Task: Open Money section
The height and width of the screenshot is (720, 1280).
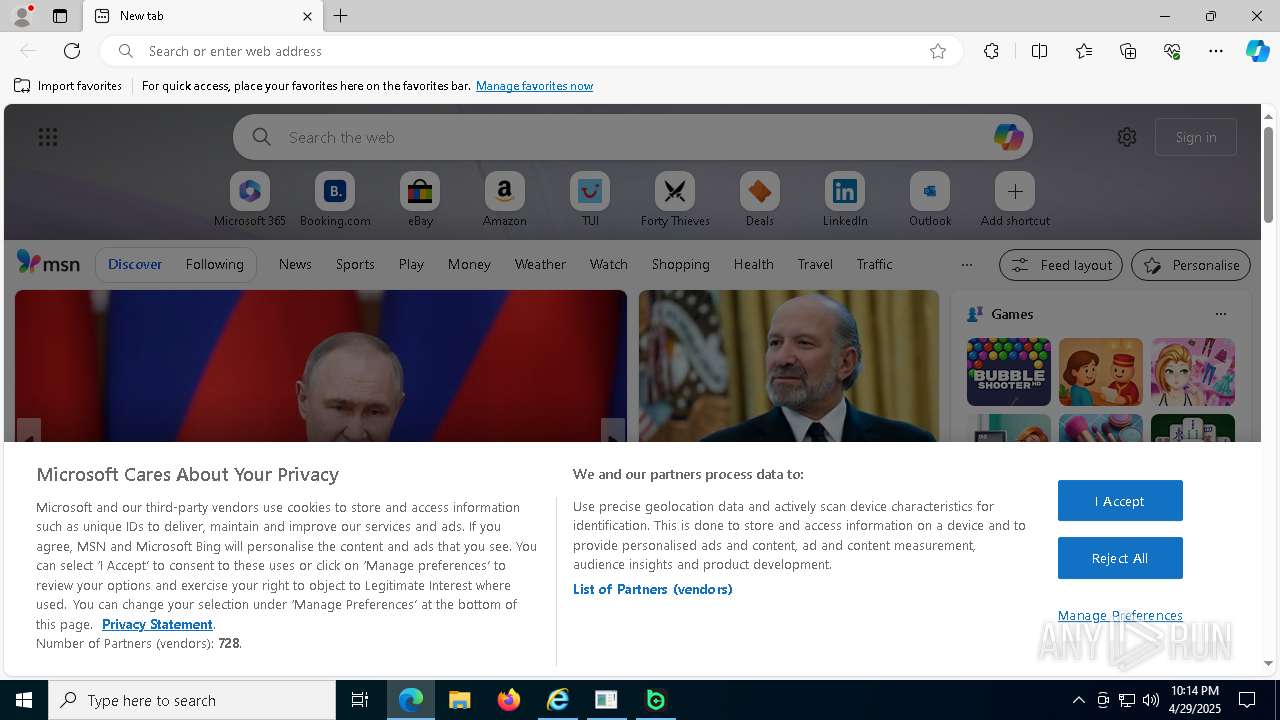Action: tap(469, 264)
